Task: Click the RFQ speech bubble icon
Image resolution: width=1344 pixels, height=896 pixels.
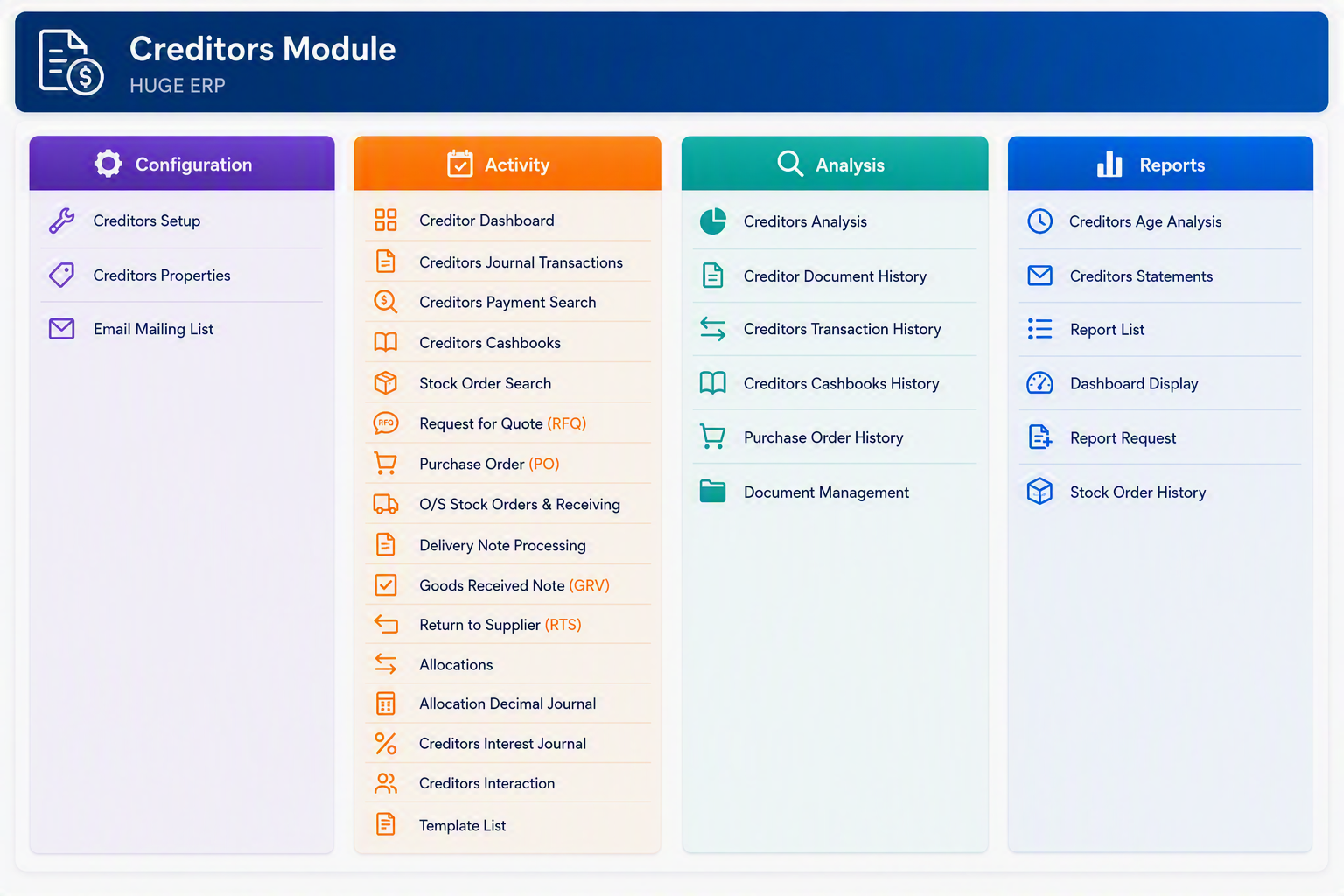Action: coord(386,423)
